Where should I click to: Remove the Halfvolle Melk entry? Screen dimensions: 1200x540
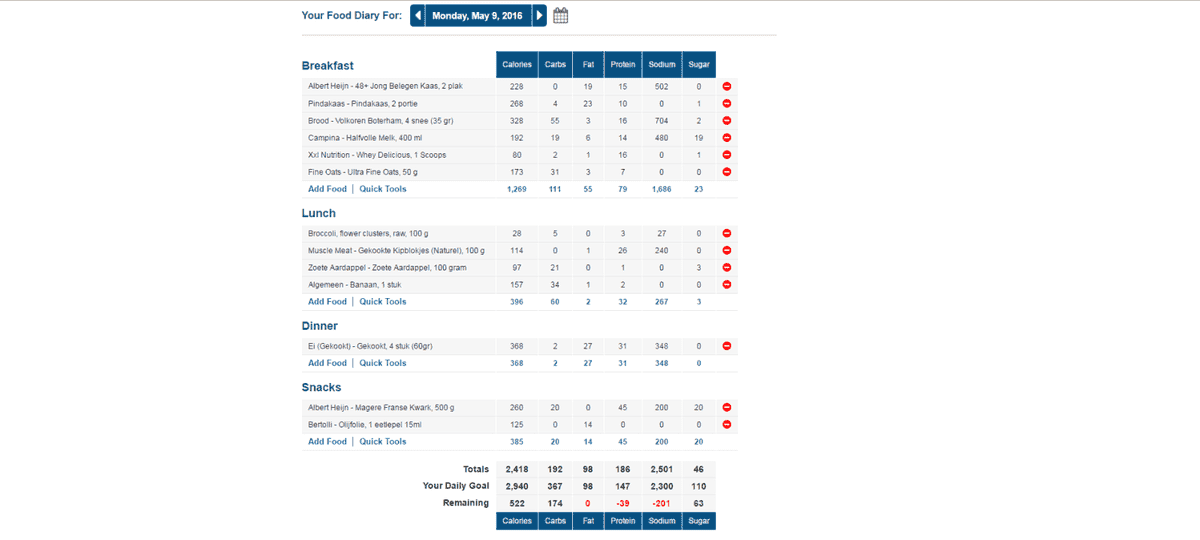coord(727,138)
